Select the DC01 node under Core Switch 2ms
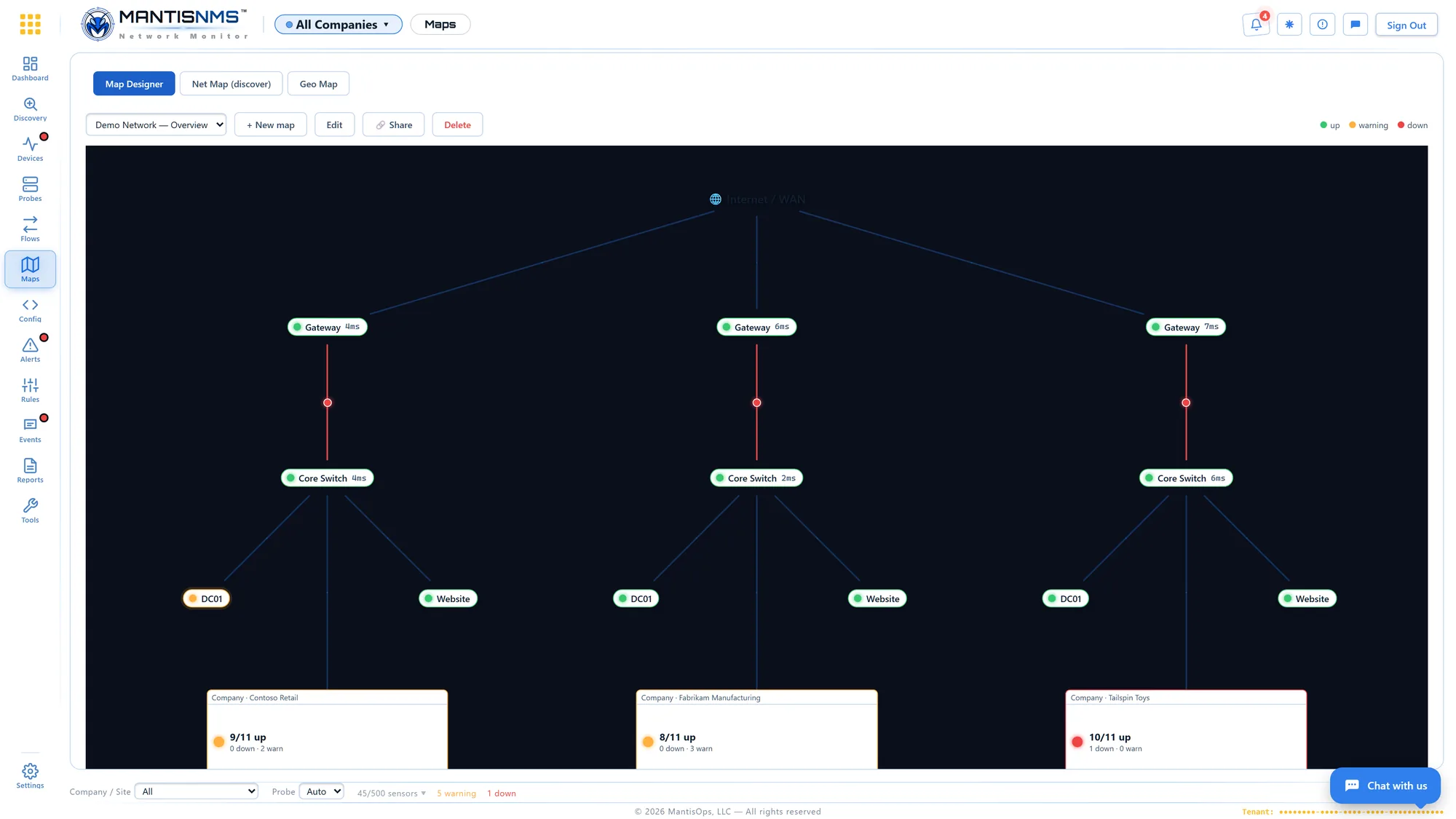This screenshot has height=819, width=1456. pos(636,598)
